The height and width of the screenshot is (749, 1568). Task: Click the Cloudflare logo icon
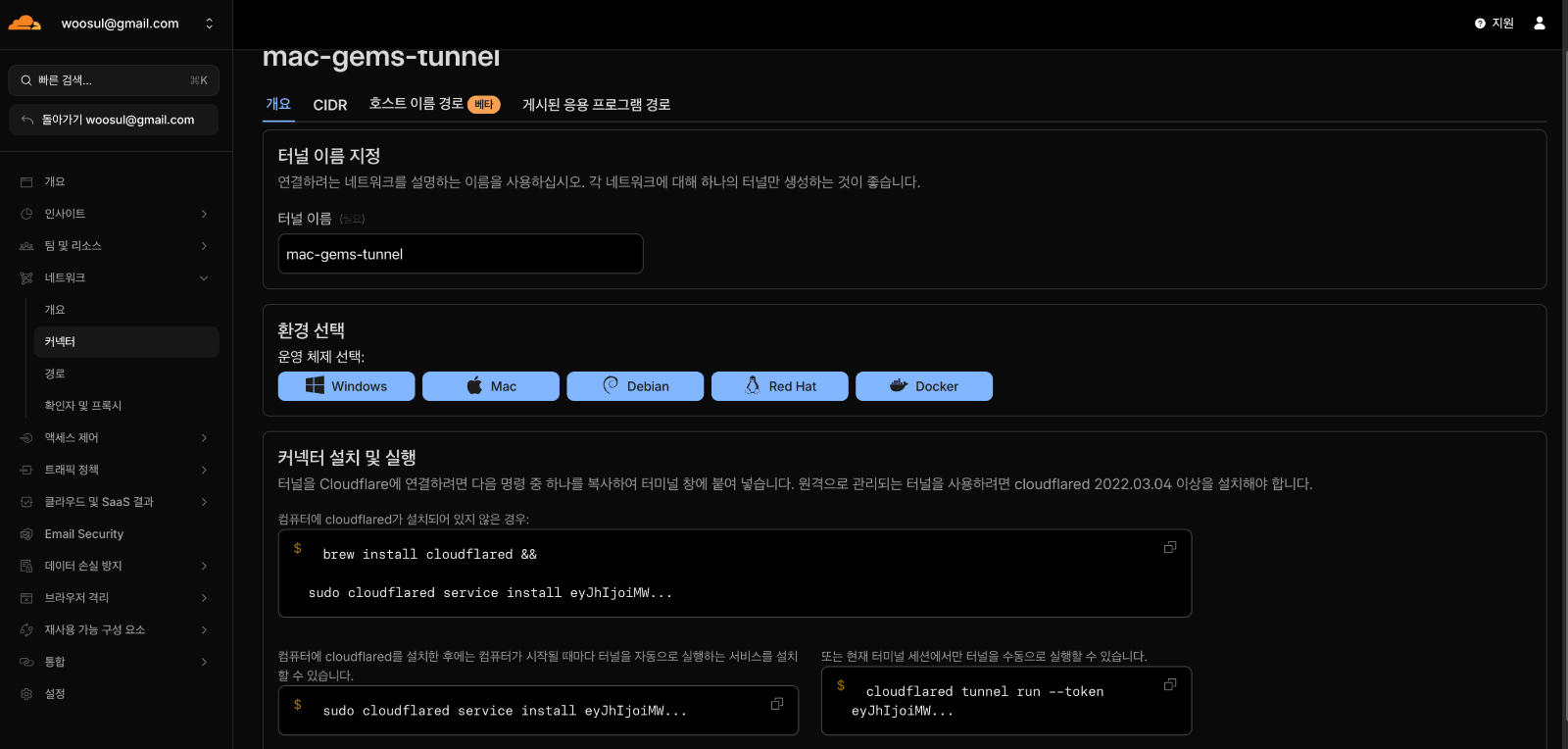click(x=24, y=23)
